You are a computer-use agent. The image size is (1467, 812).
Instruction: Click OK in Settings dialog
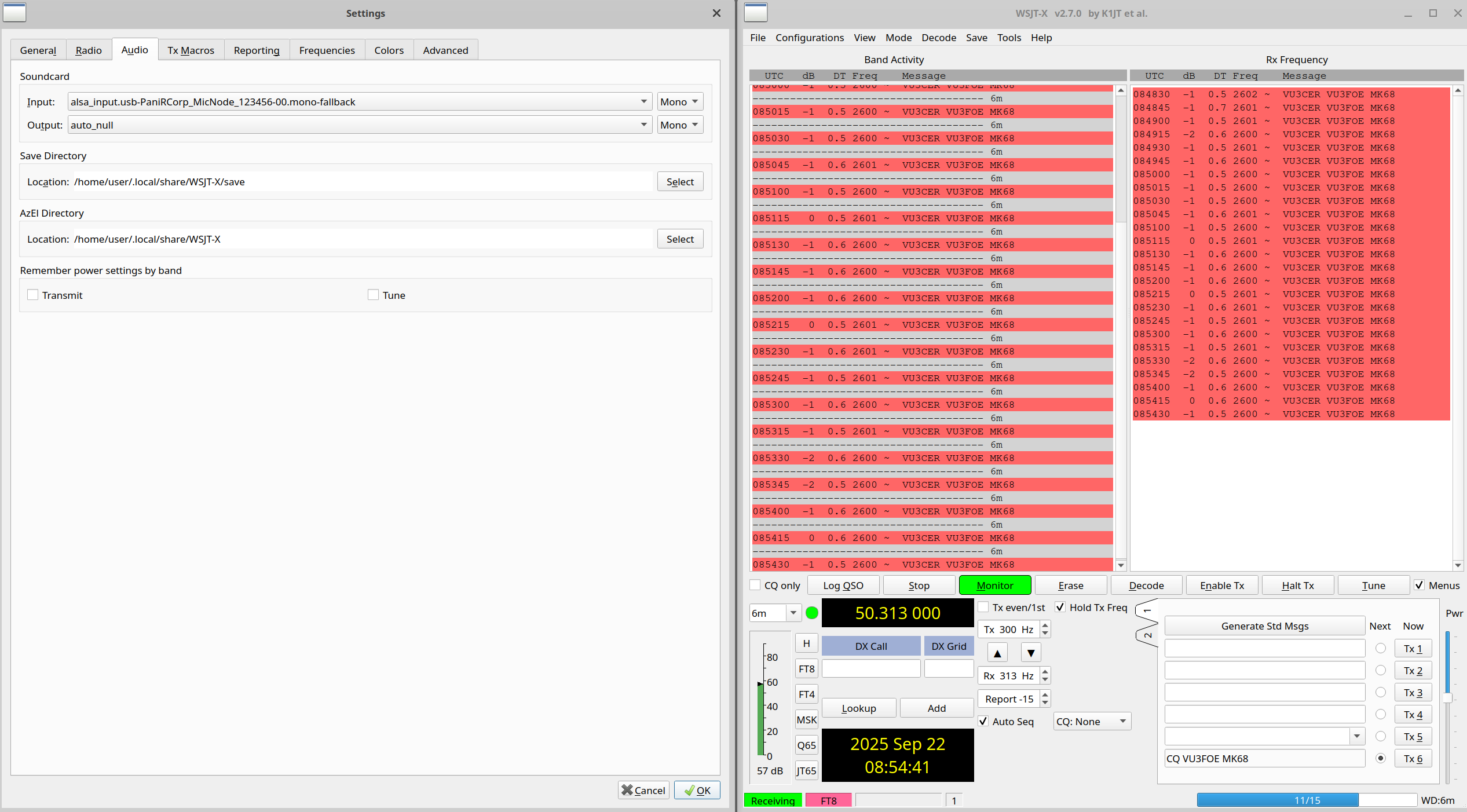point(697,790)
